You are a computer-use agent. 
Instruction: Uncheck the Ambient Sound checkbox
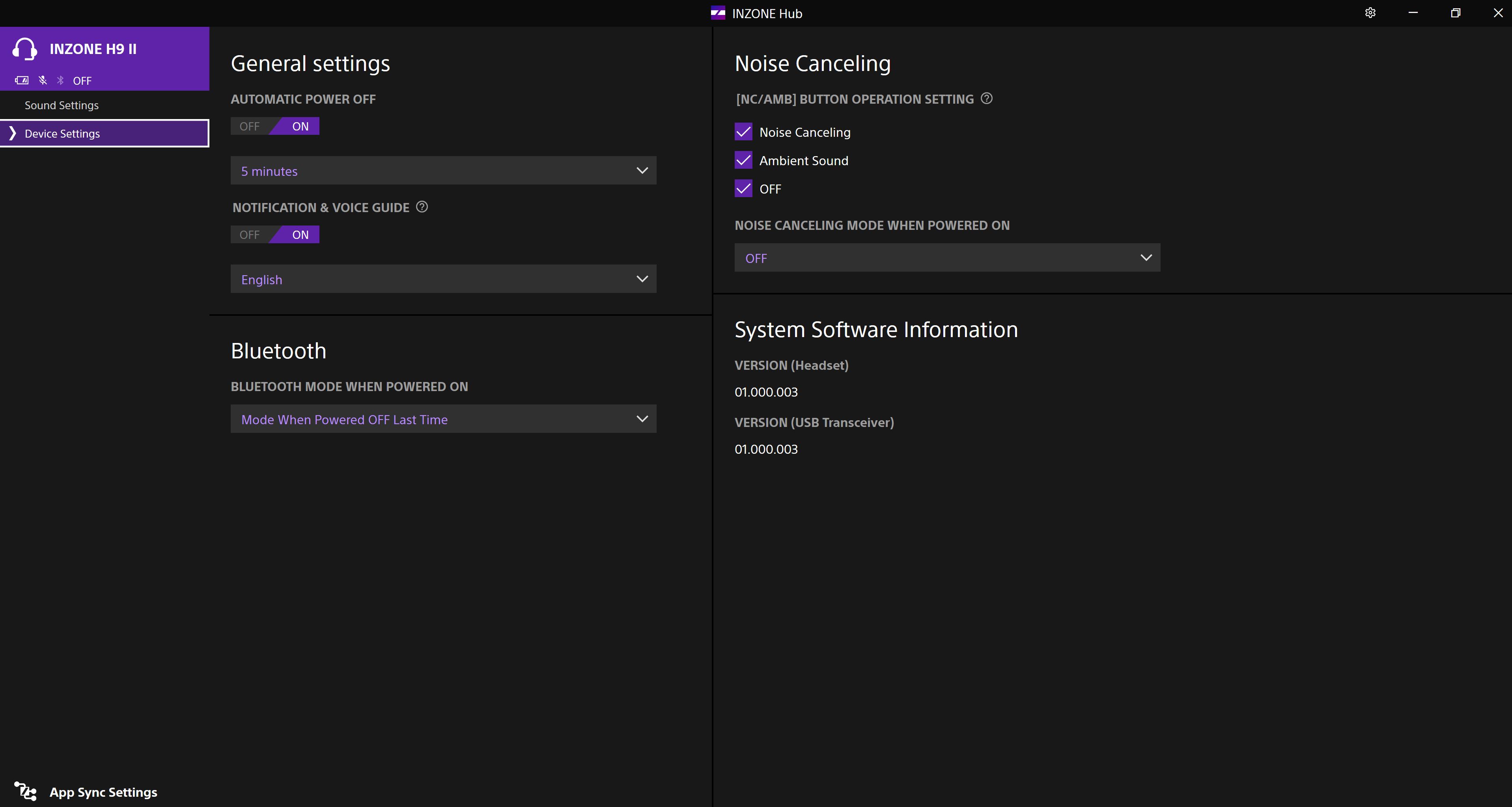tap(743, 160)
